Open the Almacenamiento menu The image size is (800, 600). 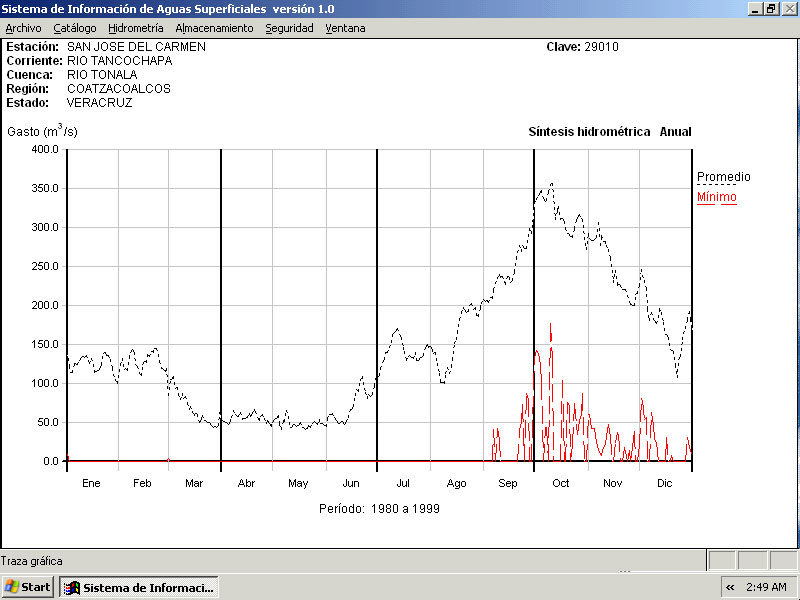click(214, 28)
